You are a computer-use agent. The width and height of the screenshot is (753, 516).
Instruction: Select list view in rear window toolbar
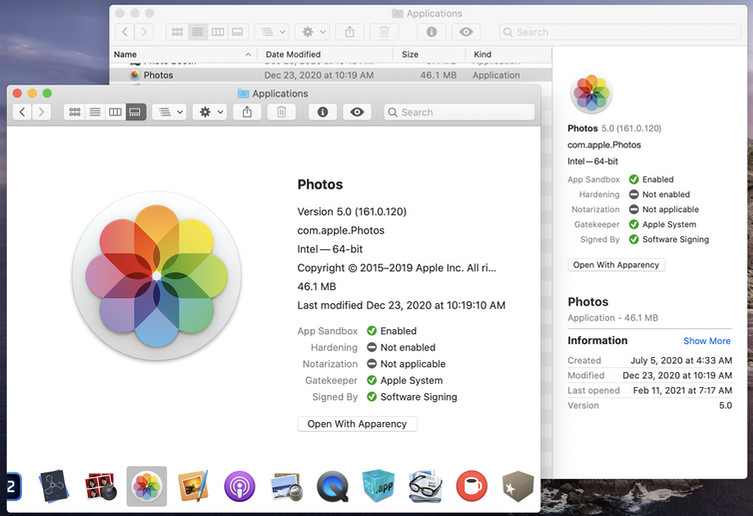[x=197, y=32]
